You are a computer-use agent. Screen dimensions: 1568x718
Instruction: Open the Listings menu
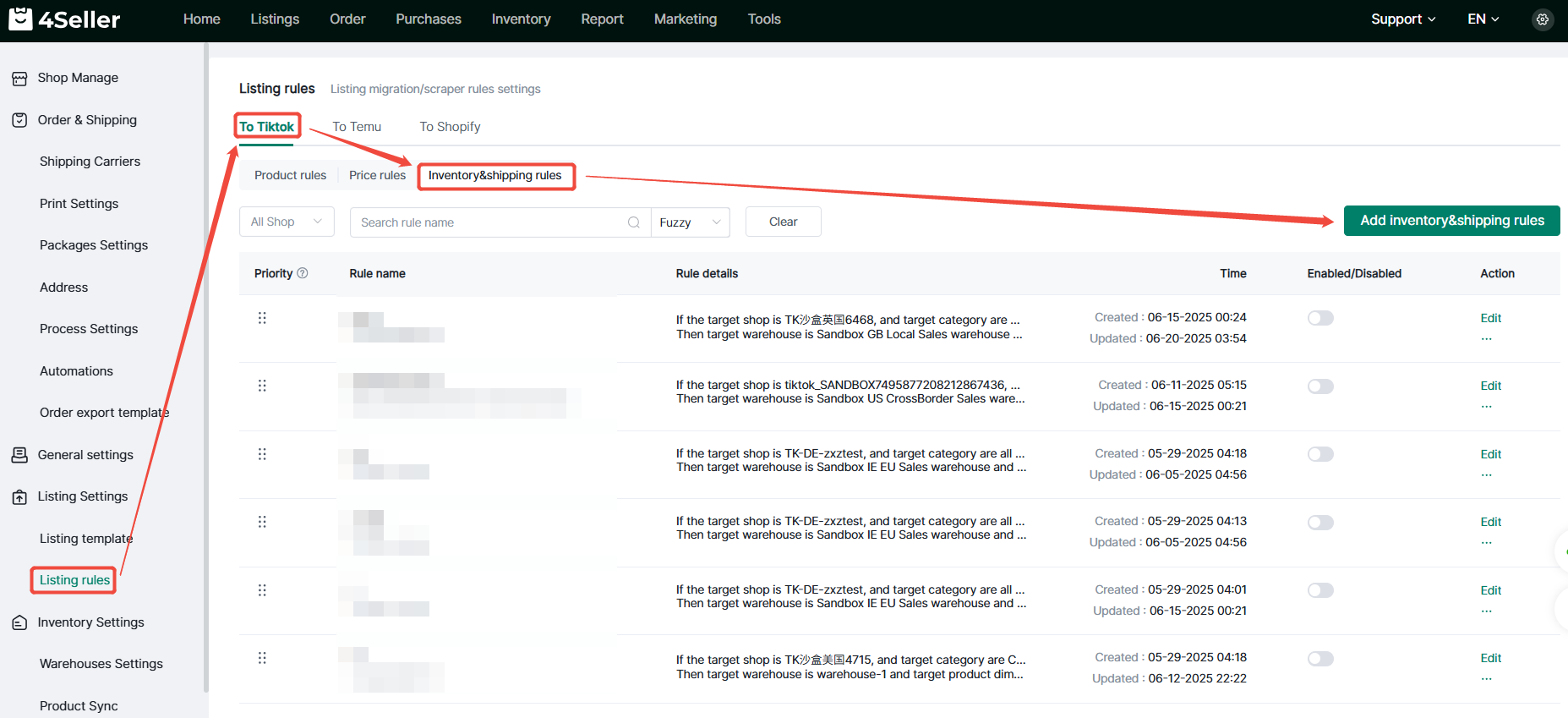[275, 19]
